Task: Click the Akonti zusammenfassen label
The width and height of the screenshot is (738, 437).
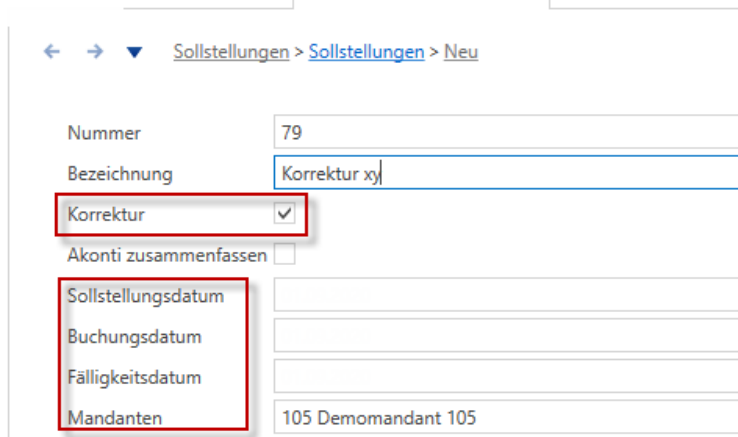Action: coord(167,255)
